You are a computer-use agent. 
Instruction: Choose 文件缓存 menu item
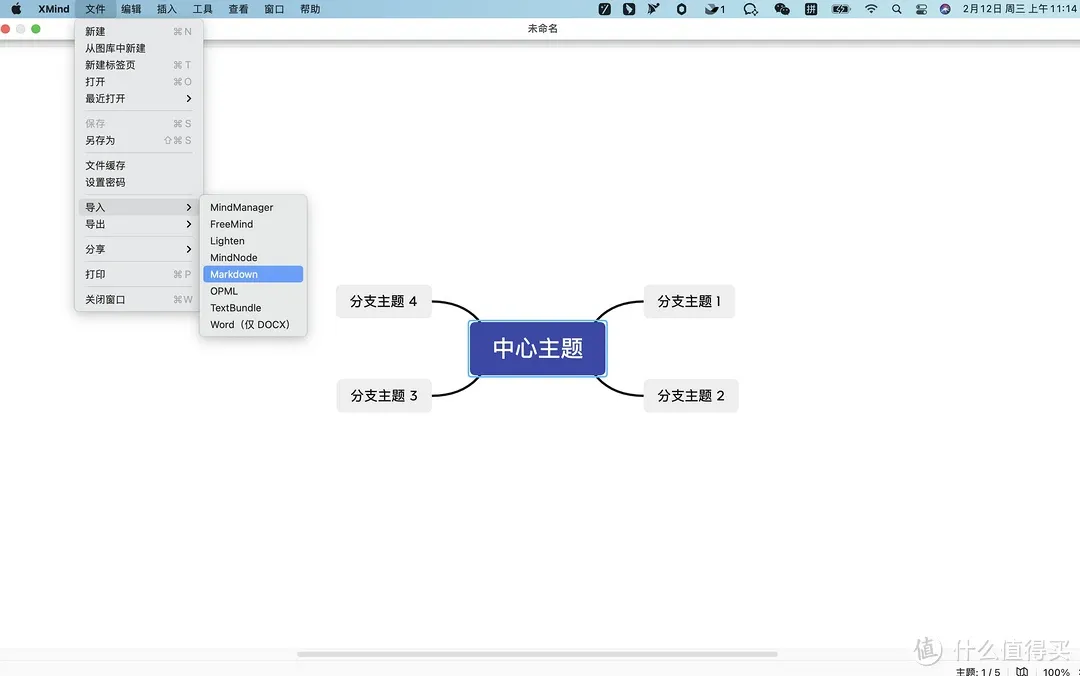[x=138, y=165]
